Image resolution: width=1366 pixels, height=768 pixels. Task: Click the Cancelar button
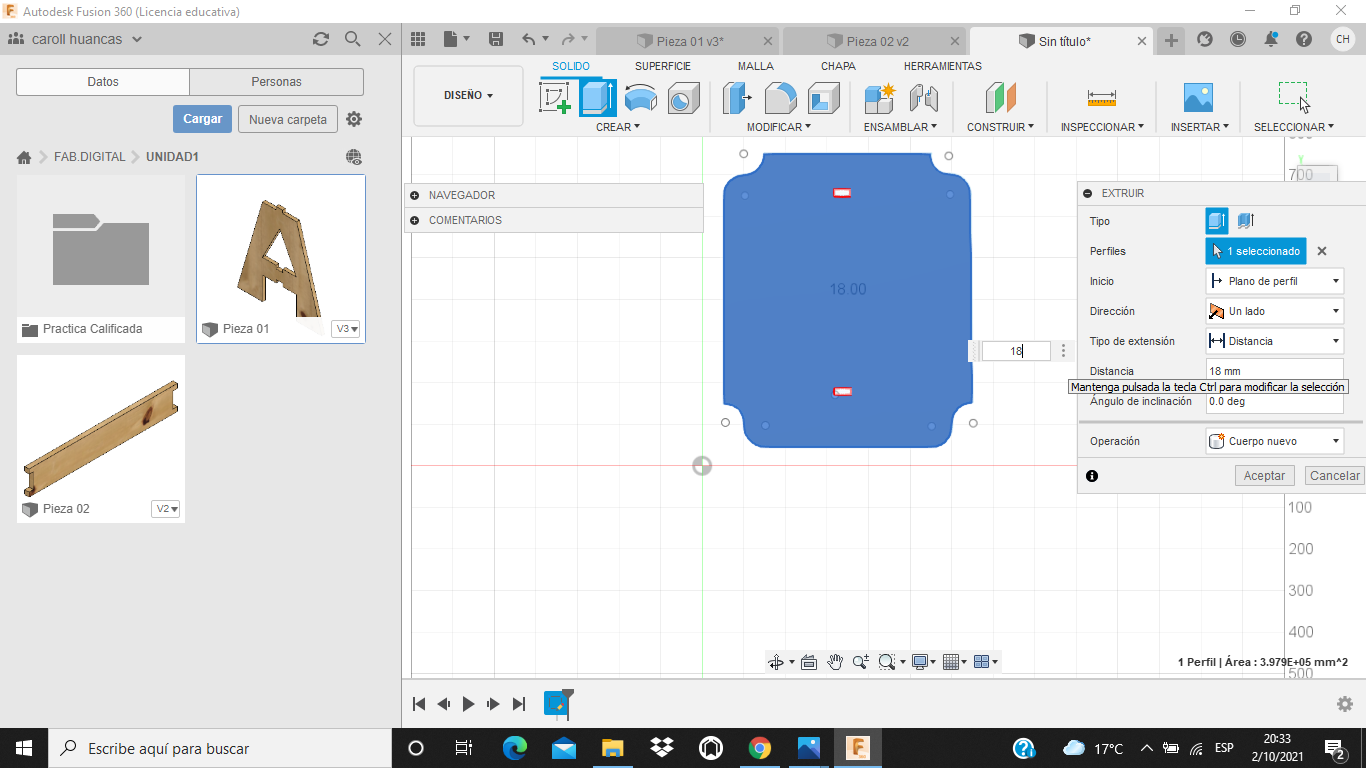pyautogui.click(x=1335, y=476)
